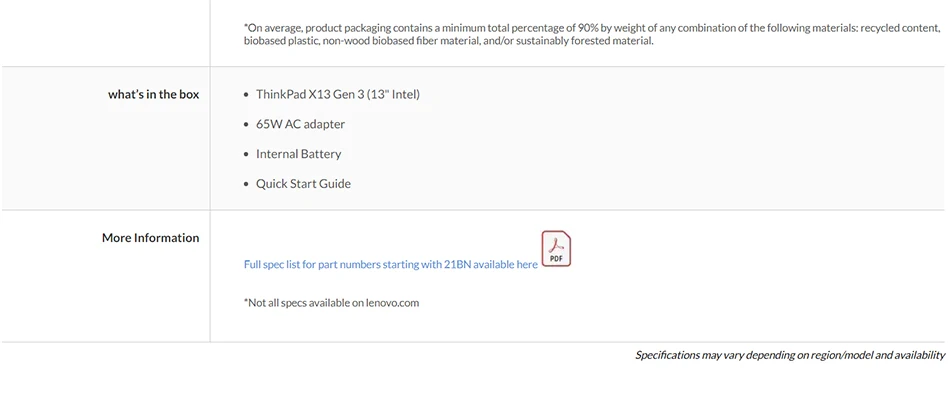Click the ThinkPad X13 Gen 3 list item
Viewport: 950px width, 407px height.
(337, 94)
